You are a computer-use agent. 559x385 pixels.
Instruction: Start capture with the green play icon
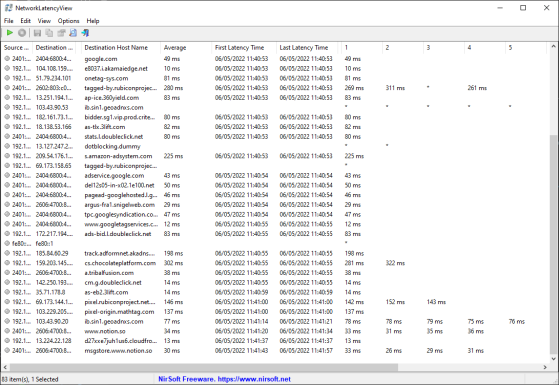(10, 33)
